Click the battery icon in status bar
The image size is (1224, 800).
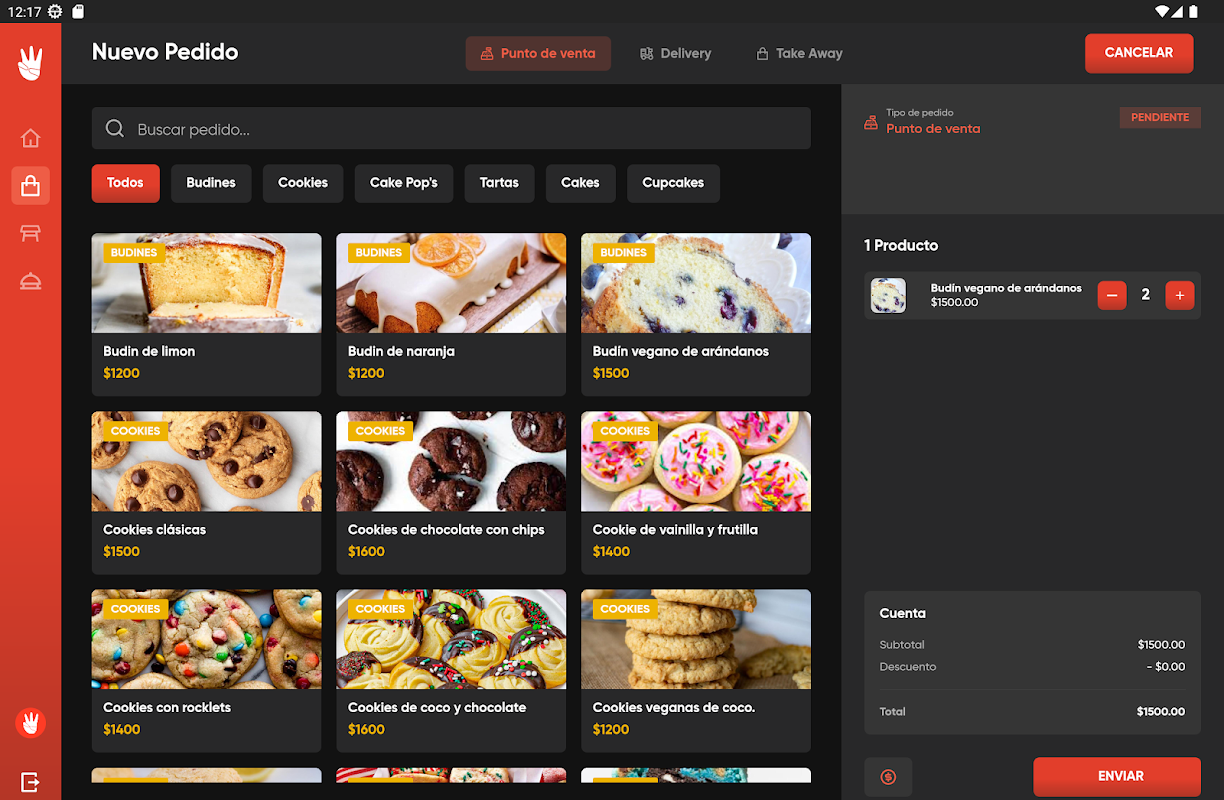point(1193,12)
